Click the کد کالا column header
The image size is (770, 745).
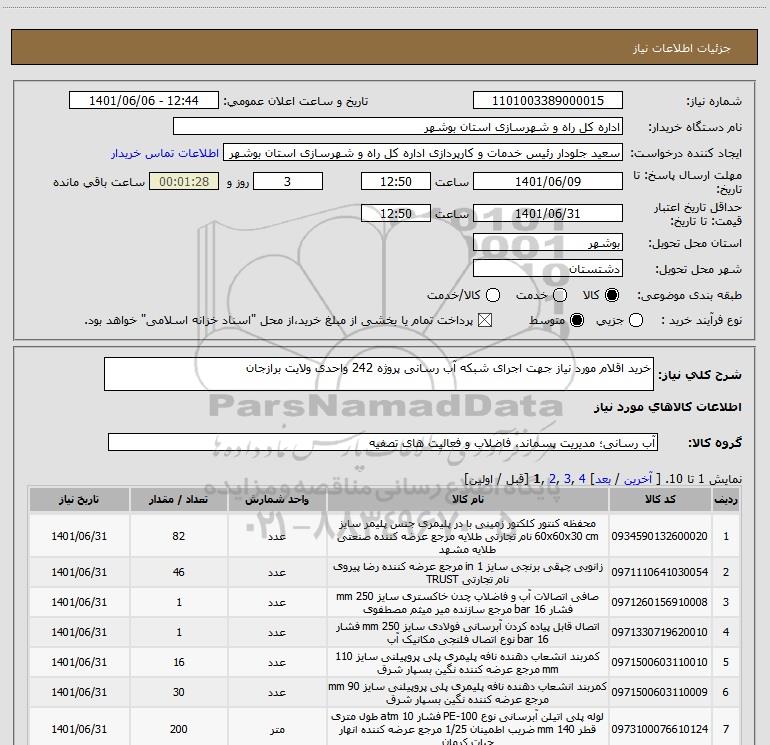[x=660, y=499]
